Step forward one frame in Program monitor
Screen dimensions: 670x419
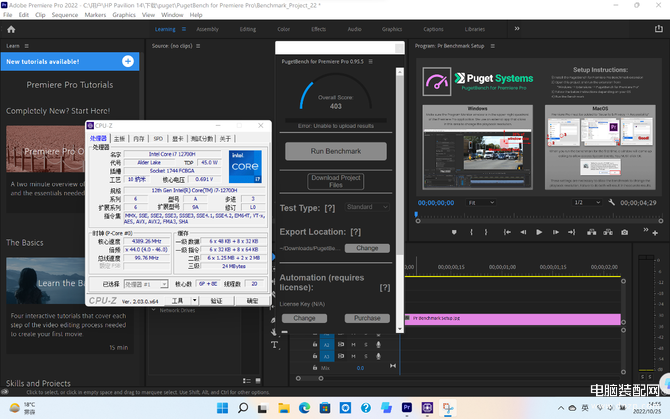pos(555,232)
